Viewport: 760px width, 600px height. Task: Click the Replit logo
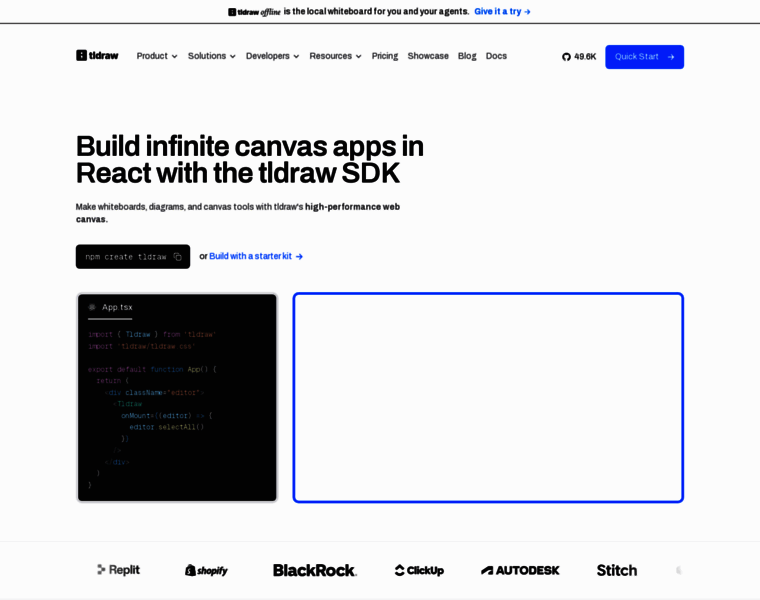118,570
